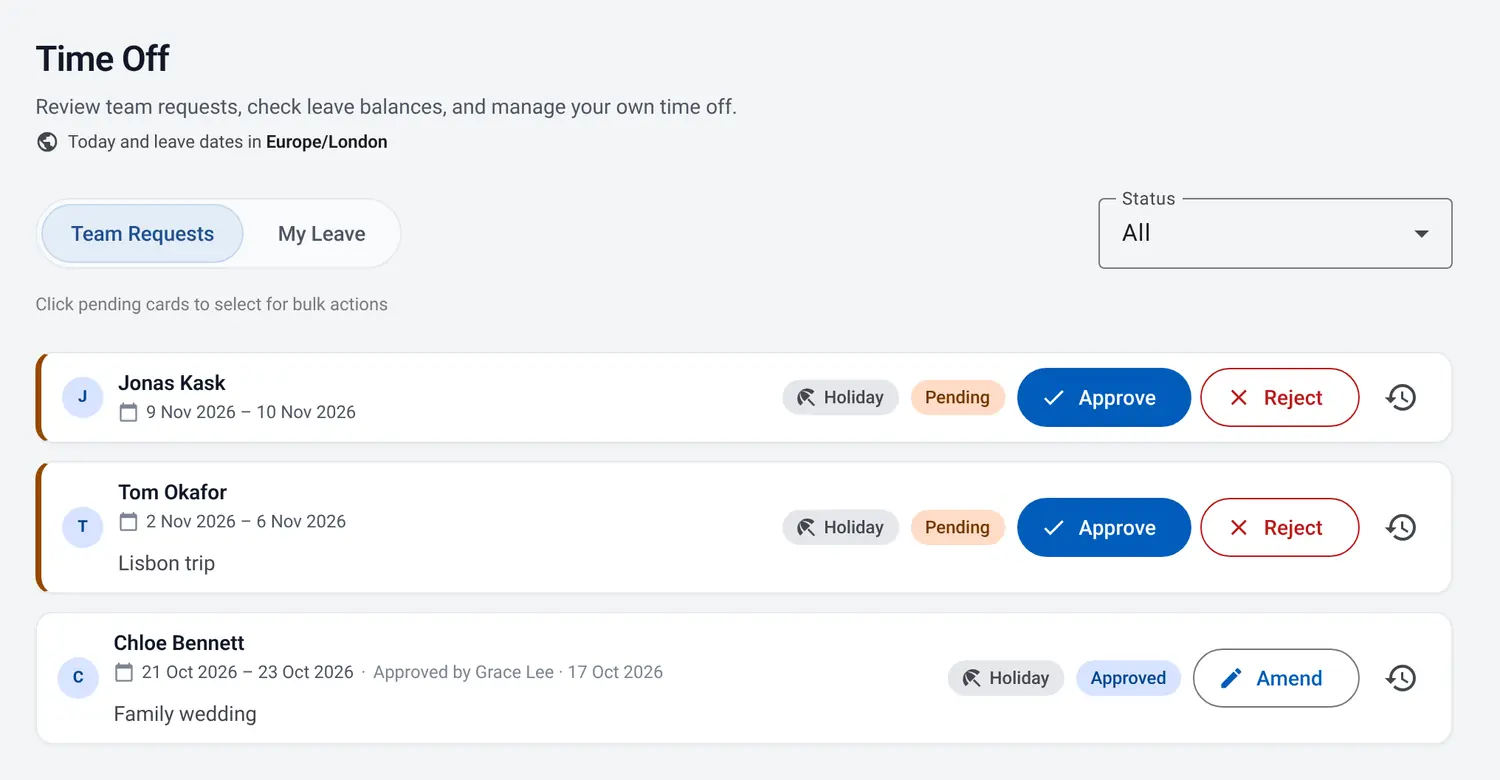Reject Jonas Kask's holiday request
Image resolution: width=1500 pixels, height=780 pixels.
click(x=1280, y=397)
